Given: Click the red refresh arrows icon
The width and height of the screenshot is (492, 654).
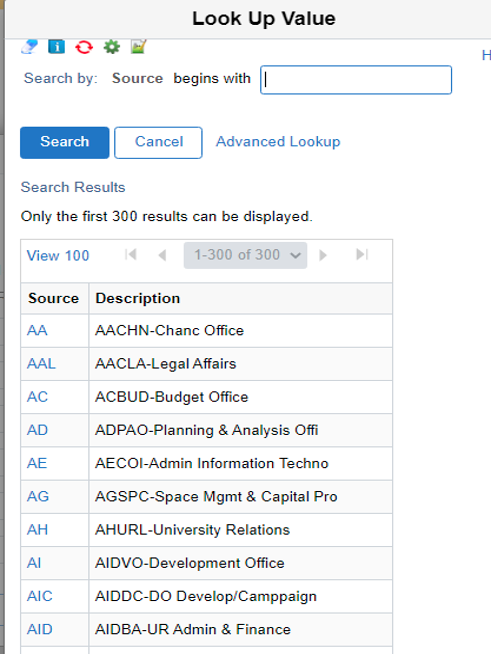Looking at the screenshot, I should [x=84, y=47].
